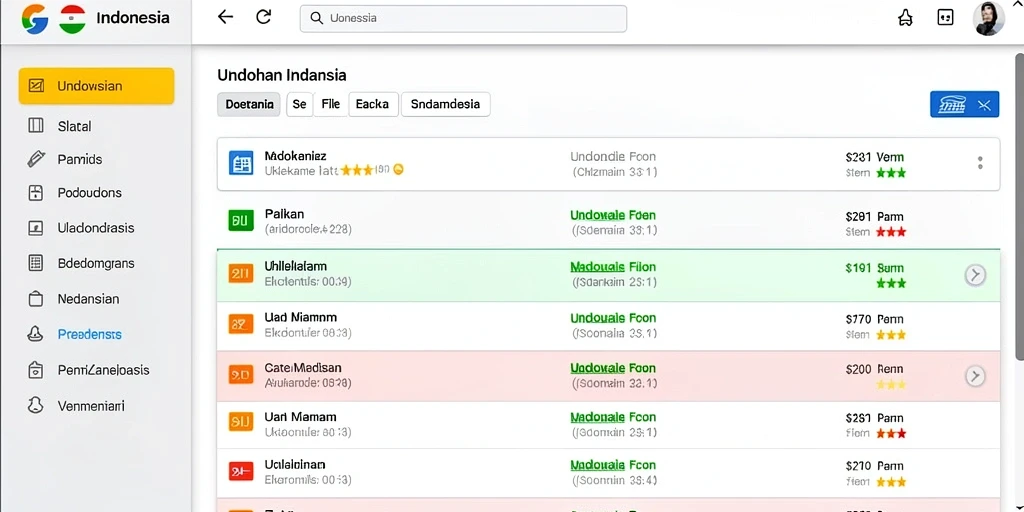The width and height of the screenshot is (1024, 512).
Task: Click the browser back arrow
Action: [x=225, y=17]
